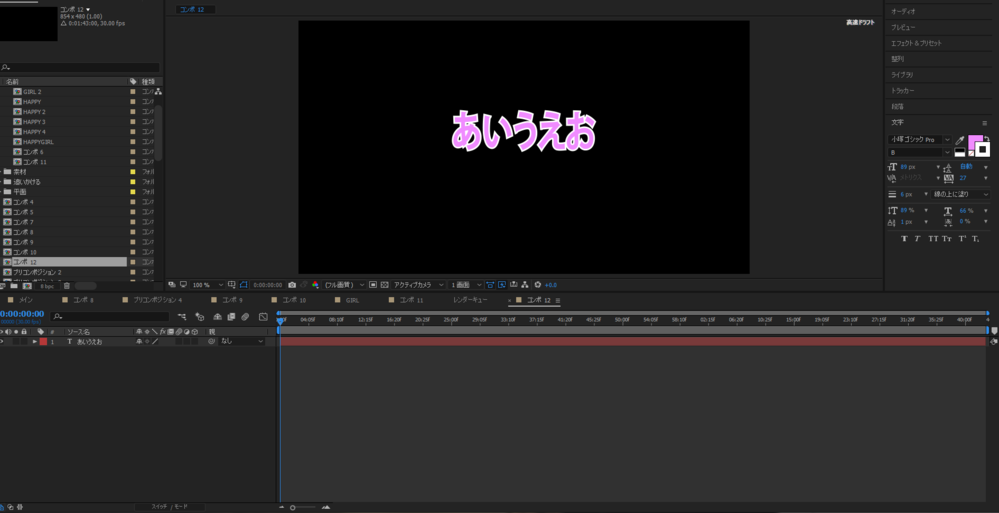Click the project panel search field
The width and height of the screenshot is (999, 513).
80,68
